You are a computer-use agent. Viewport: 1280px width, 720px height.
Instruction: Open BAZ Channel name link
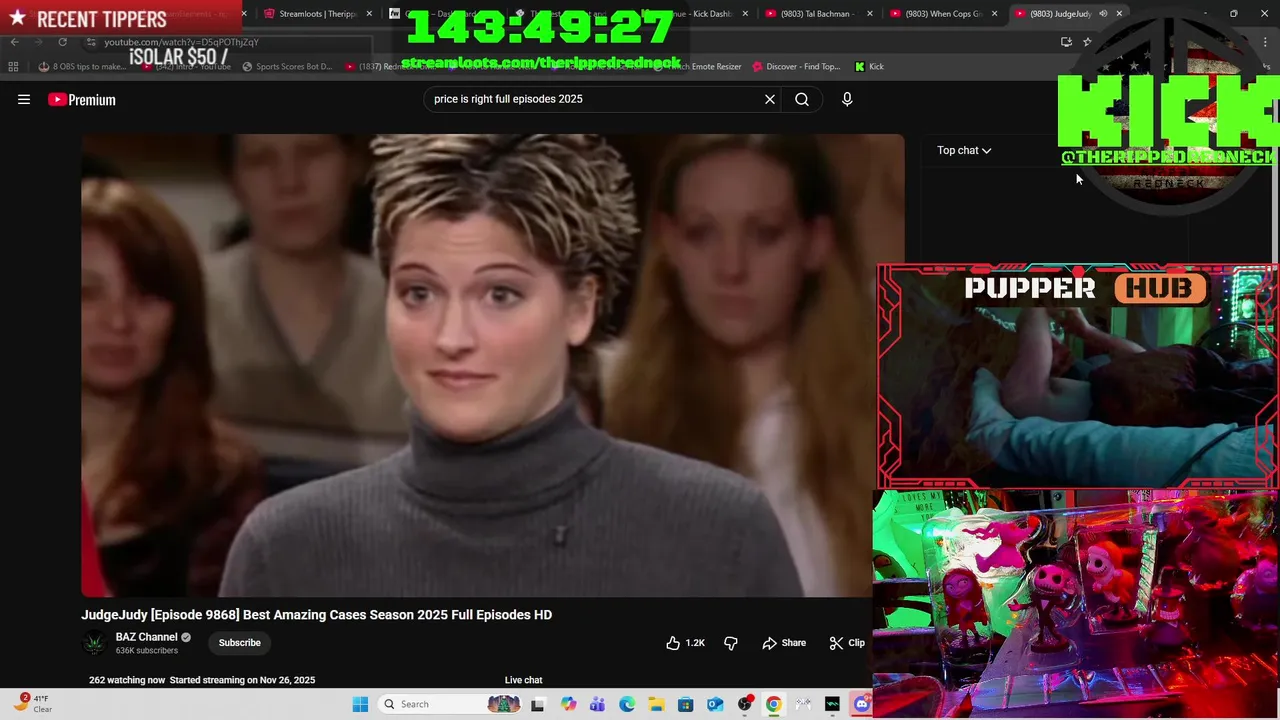pyautogui.click(x=146, y=637)
